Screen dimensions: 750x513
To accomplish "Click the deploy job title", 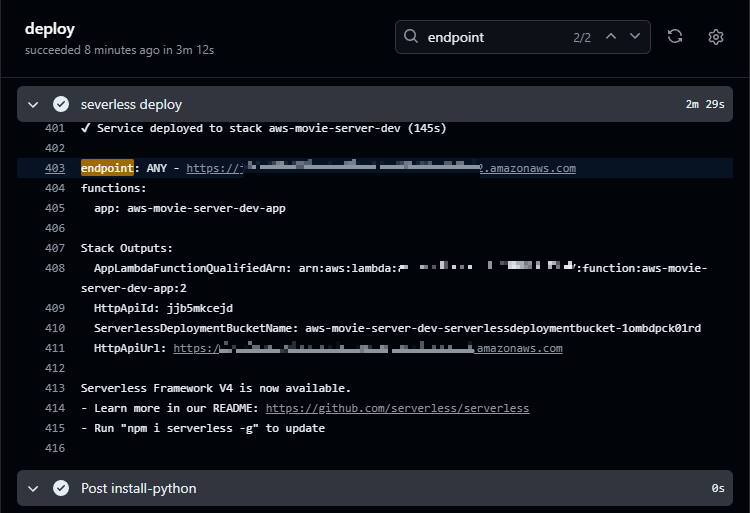I will (x=50, y=29).
